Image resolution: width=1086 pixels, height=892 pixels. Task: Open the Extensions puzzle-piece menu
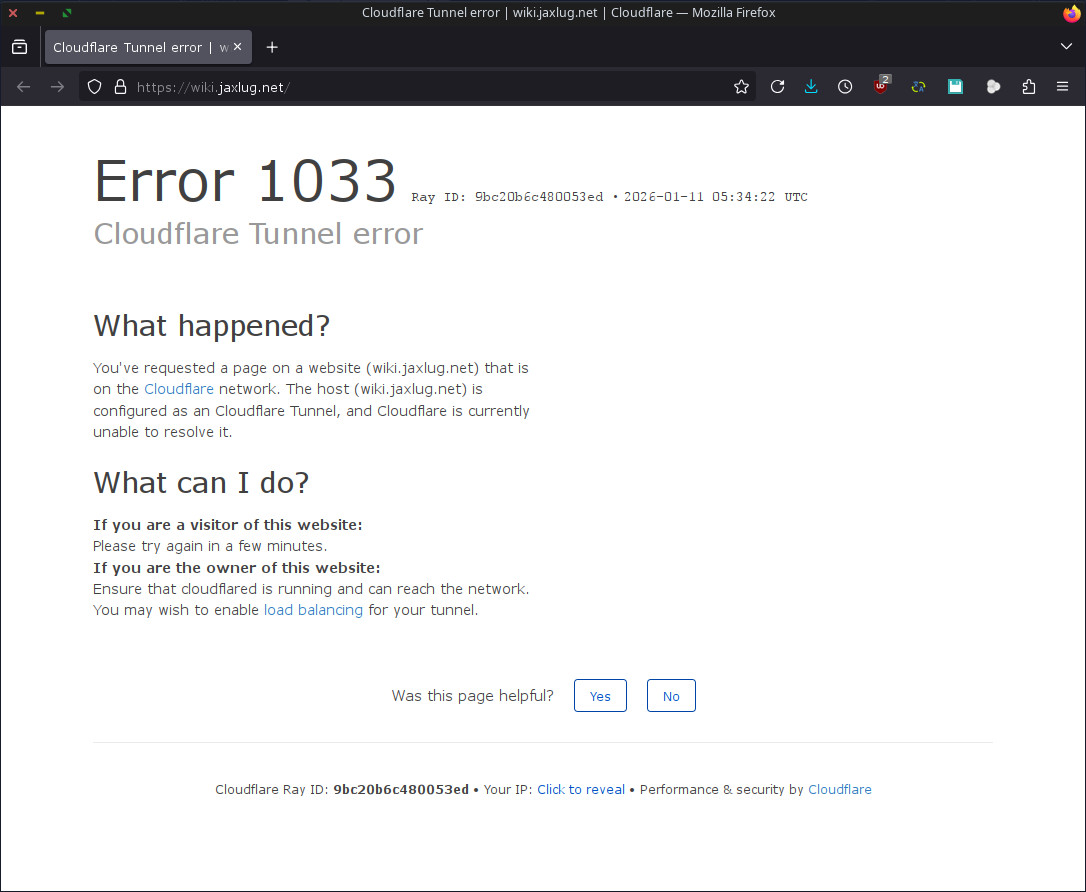pos(1029,86)
